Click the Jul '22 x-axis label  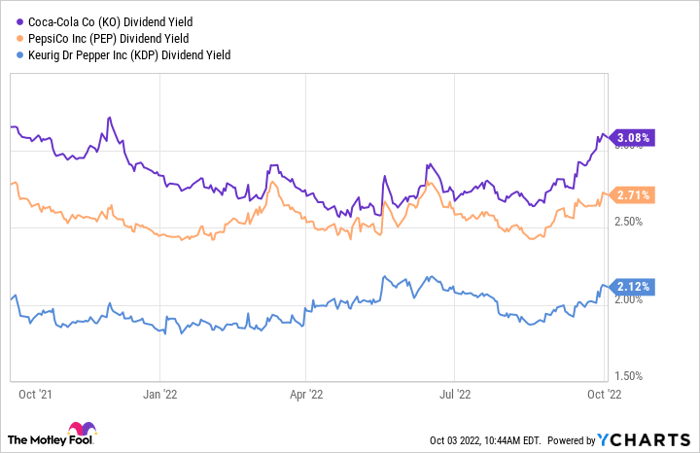(x=455, y=396)
